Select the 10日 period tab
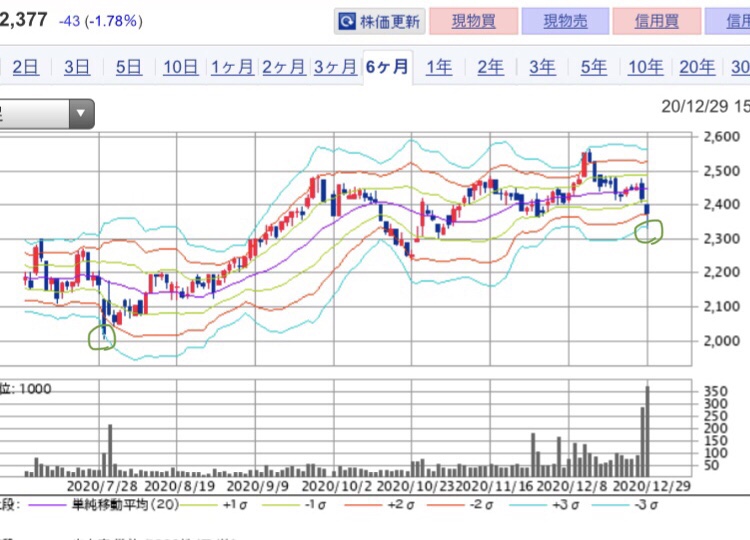 tap(181, 67)
